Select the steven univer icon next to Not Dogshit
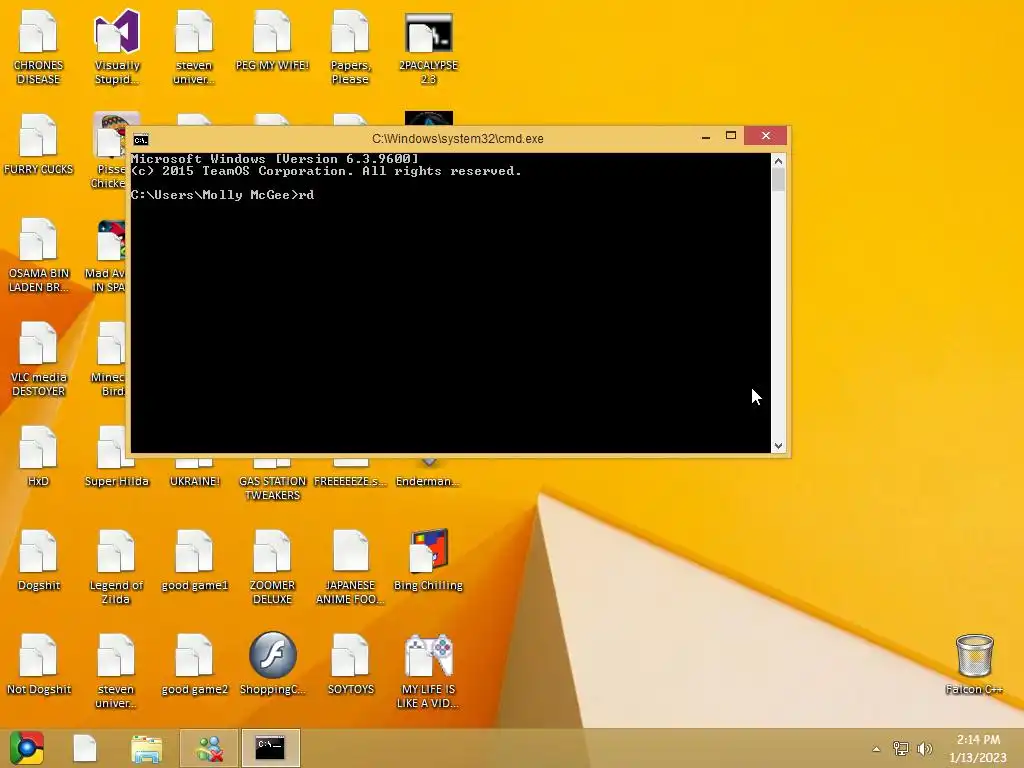The height and width of the screenshot is (768, 1024). (x=116, y=671)
